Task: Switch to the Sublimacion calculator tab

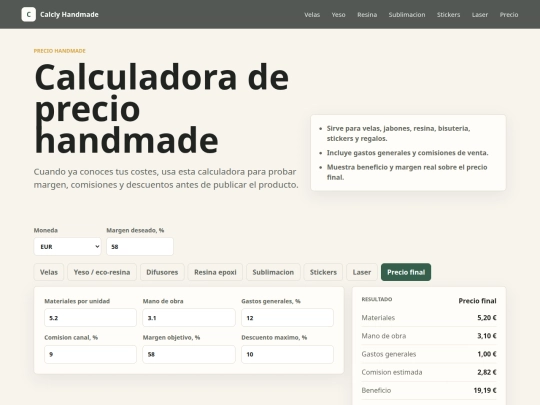Action: point(273,272)
